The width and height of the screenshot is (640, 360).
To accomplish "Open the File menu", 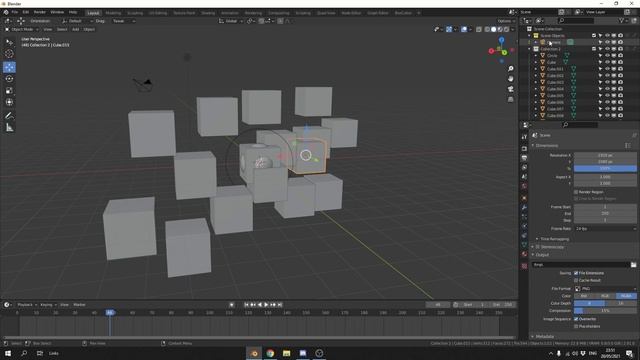I will (x=15, y=12).
